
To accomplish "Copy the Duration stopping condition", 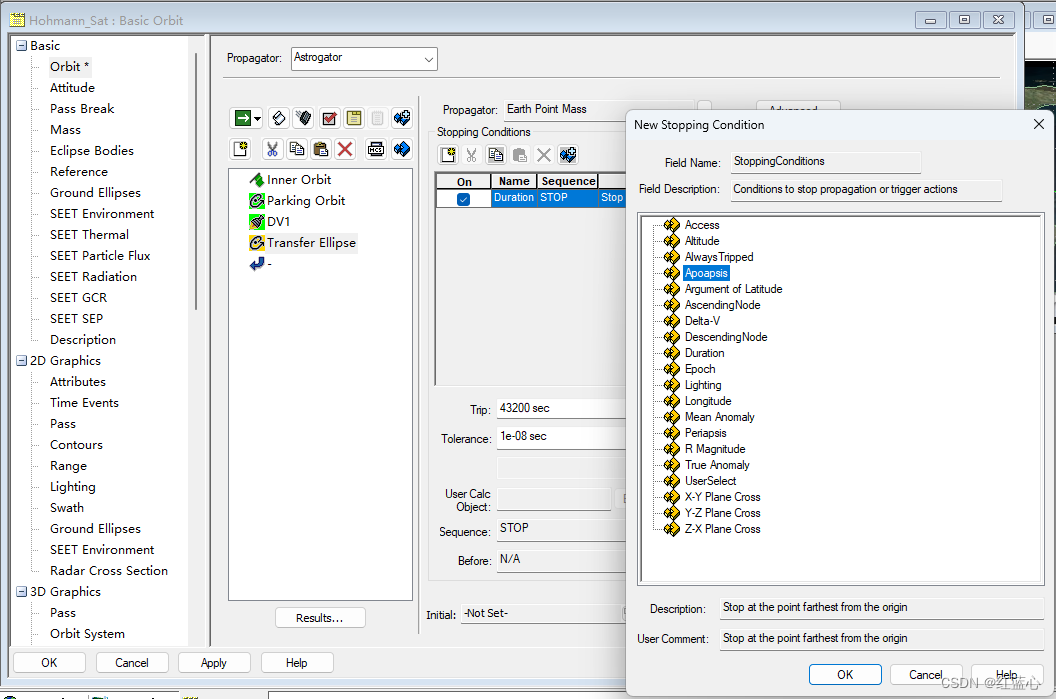I will tap(496, 155).
